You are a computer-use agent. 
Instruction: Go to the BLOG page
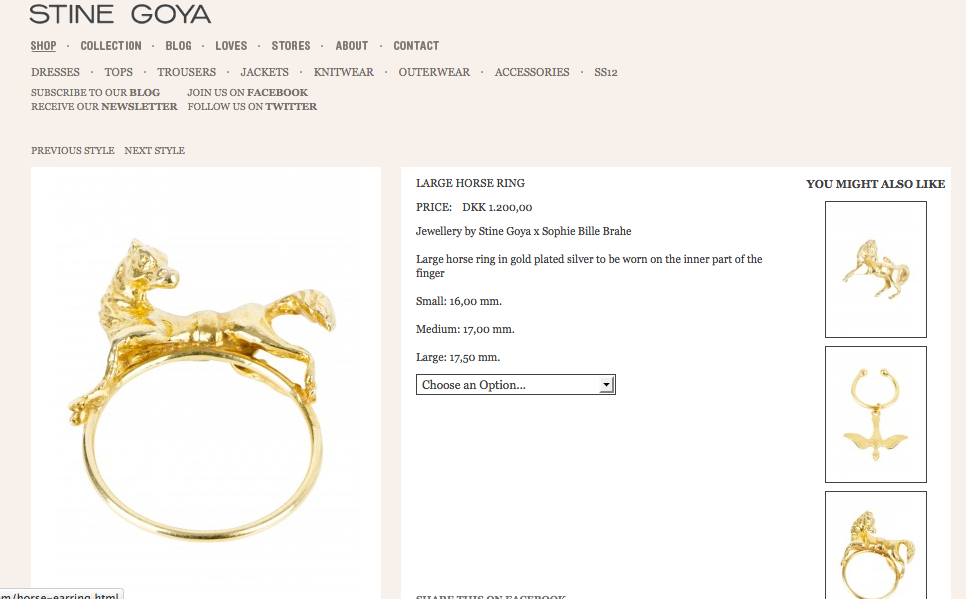[178, 46]
